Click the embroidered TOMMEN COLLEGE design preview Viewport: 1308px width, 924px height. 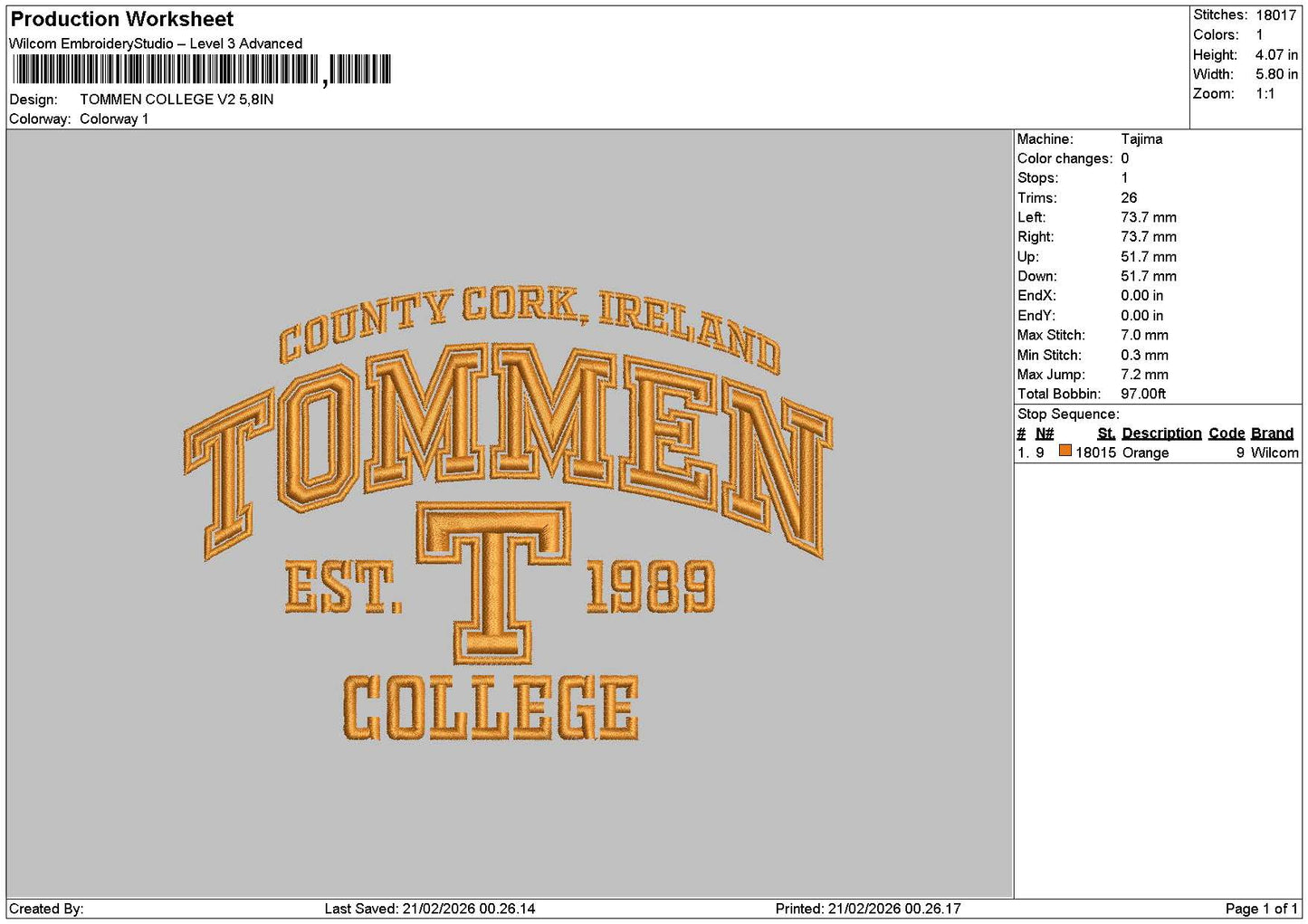[x=508, y=515]
